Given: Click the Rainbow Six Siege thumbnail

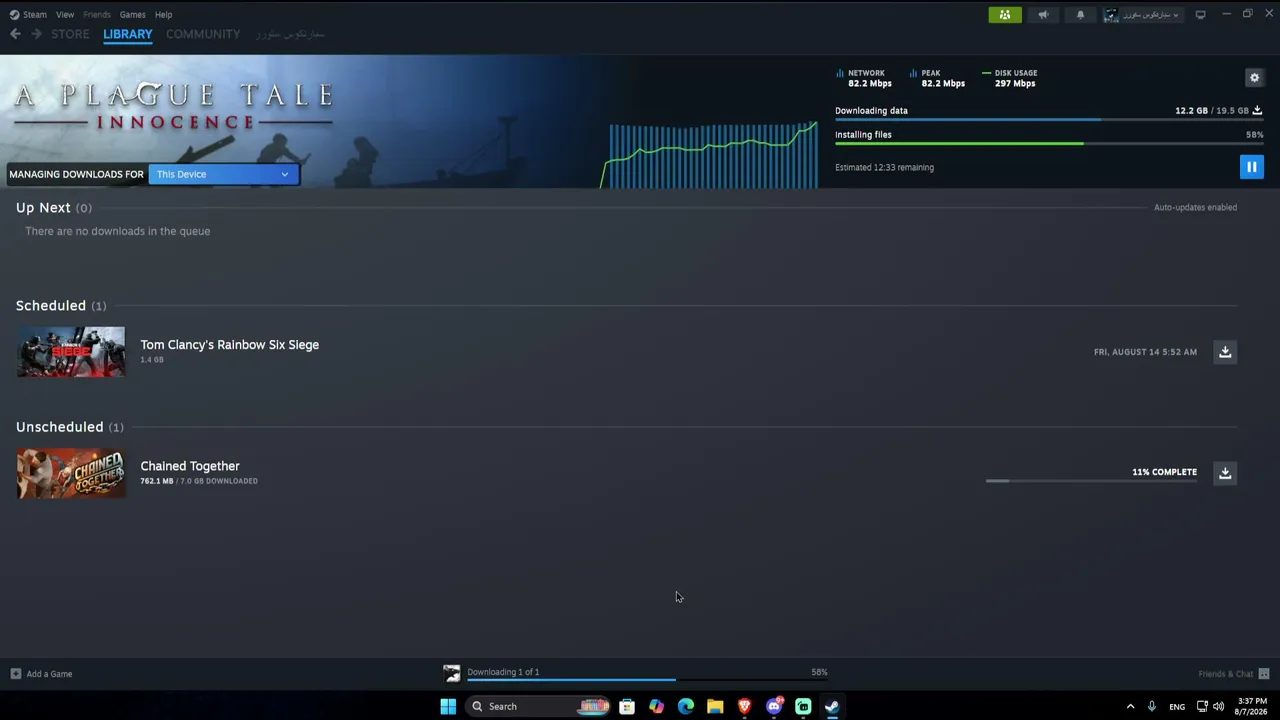Looking at the screenshot, I should click(71, 352).
